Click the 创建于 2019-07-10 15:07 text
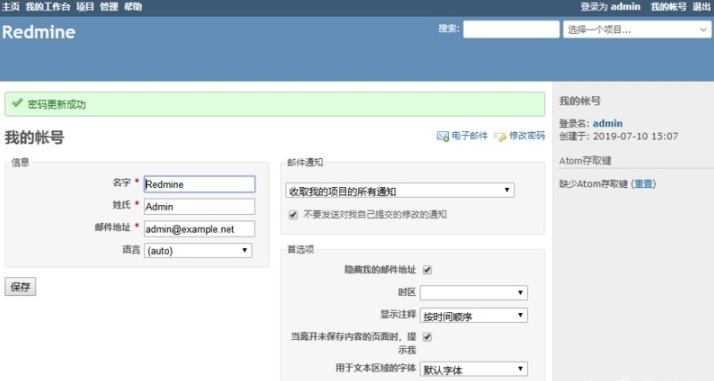Image resolution: width=714 pixels, height=381 pixels. tap(618, 136)
